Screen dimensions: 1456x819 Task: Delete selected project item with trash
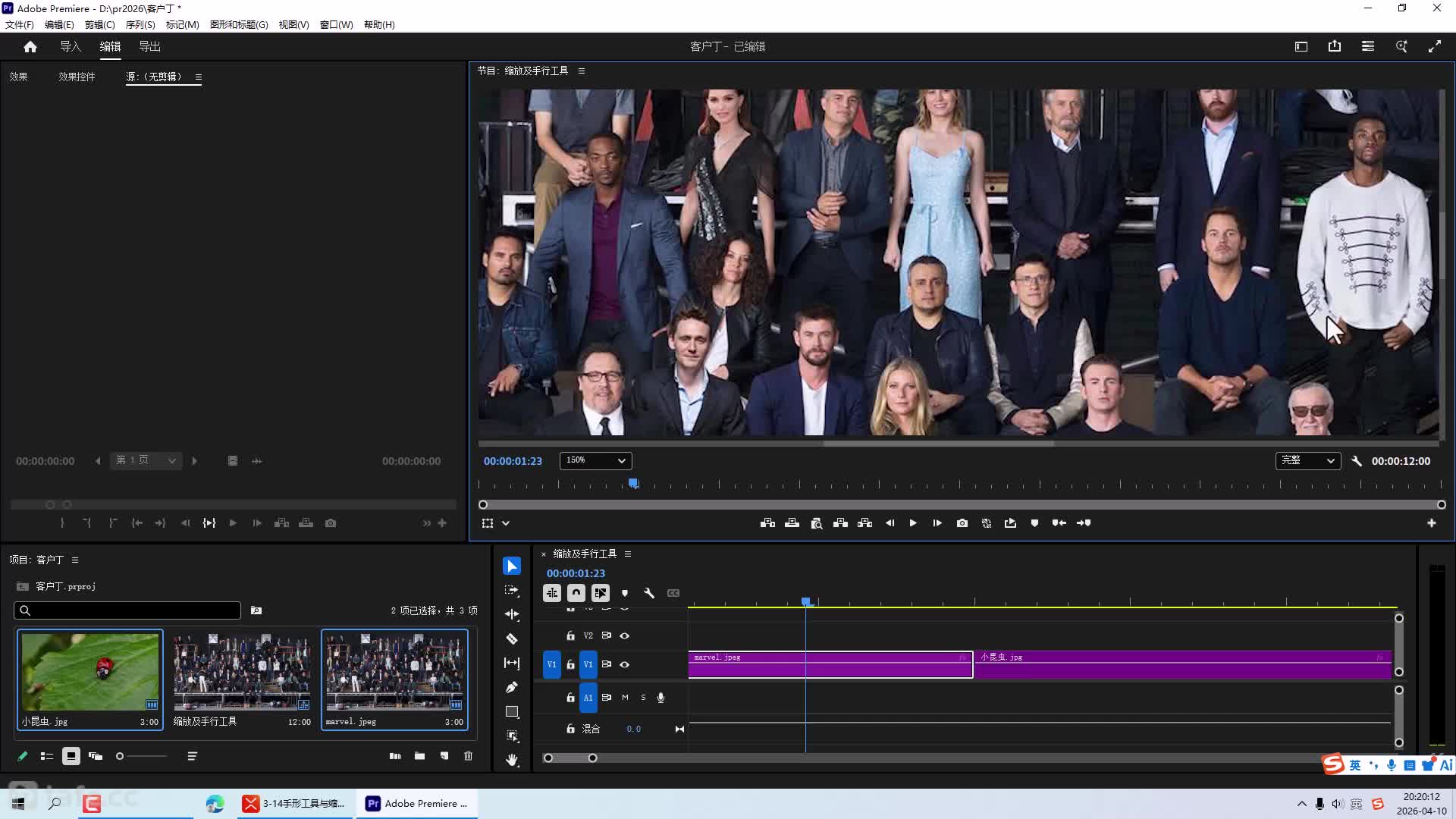pyautogui.click(x=468, y=756)
